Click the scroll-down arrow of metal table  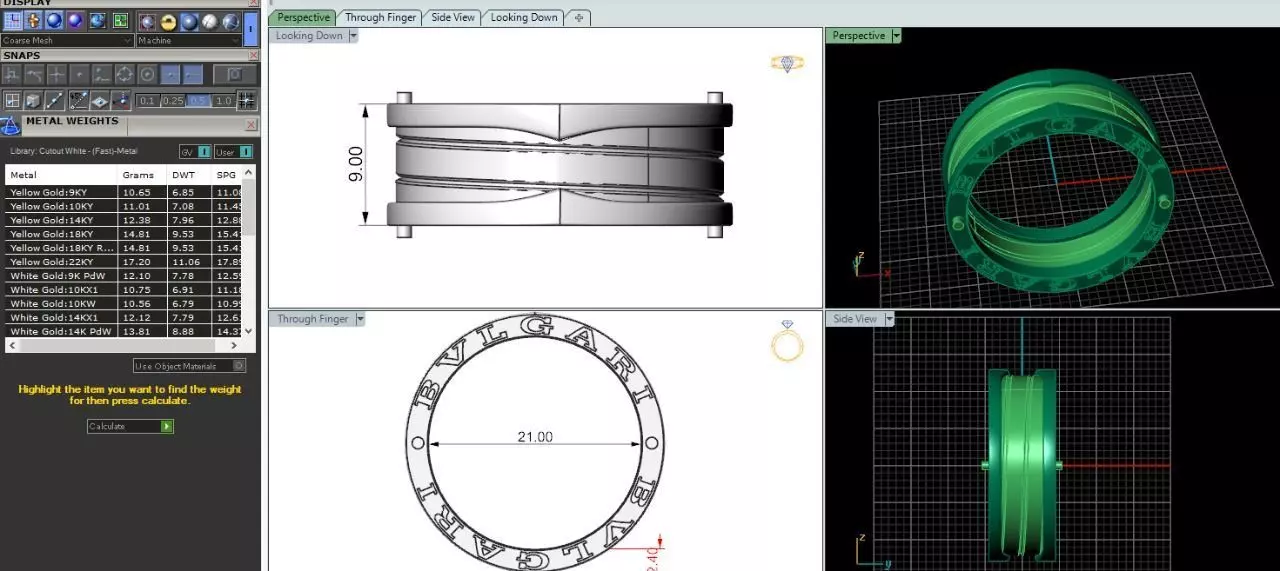tap(250, 331)
